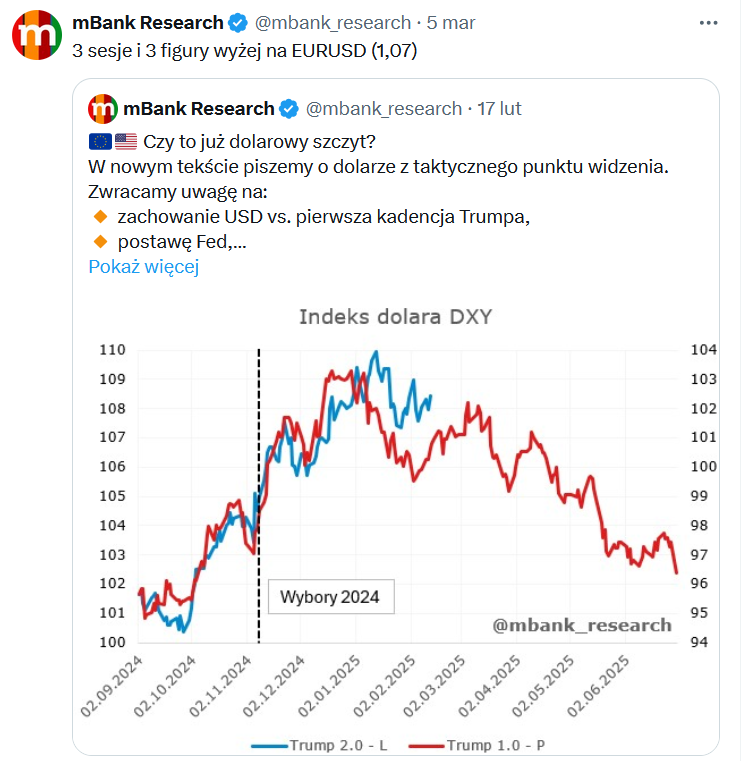Image resolution: width=742 pixels, height=761 pixels.
Task: Click the blue Trump 2.0 - L legend line
Action: coord(270,746)
